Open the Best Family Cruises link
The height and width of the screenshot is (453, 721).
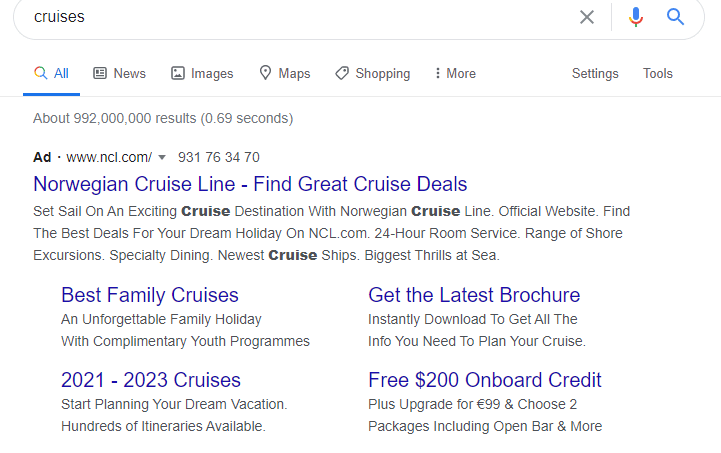pyautogui.click(x=150, y=295)
